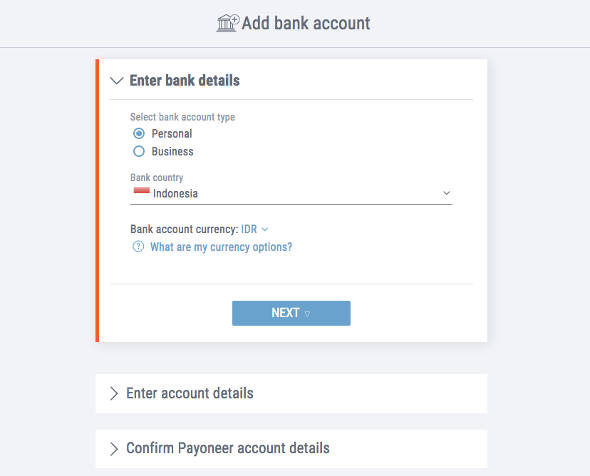
Task: Click the NEXT button
Action: point(291,313)
